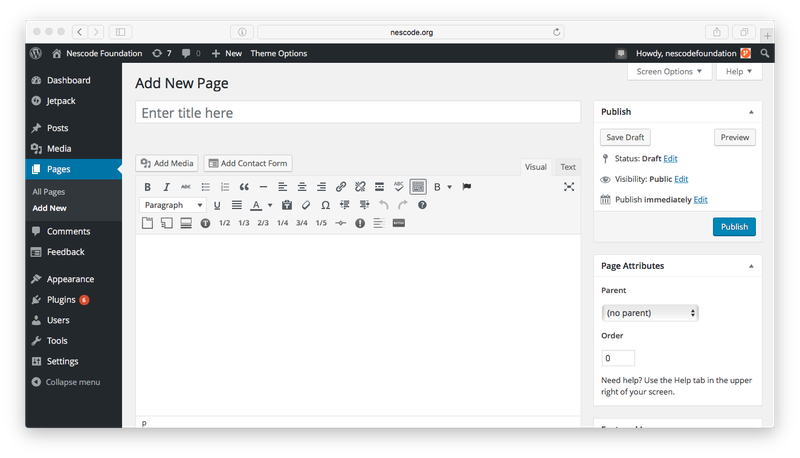The width and height of the screenshot is (800, 458).
Task: Open text color picker arrow
Action: pyautogui.click(x=270, y=205)
